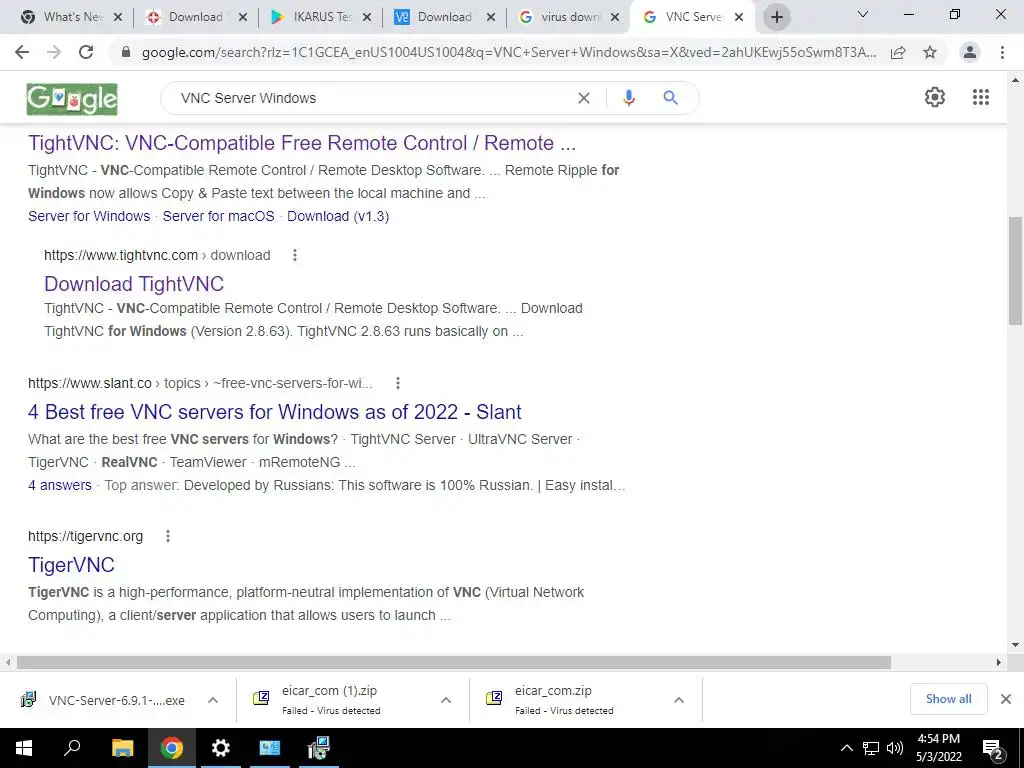1024x768 pixels.
Task: Open 4 Best free VNC servers Slant result
Action: 274,412
